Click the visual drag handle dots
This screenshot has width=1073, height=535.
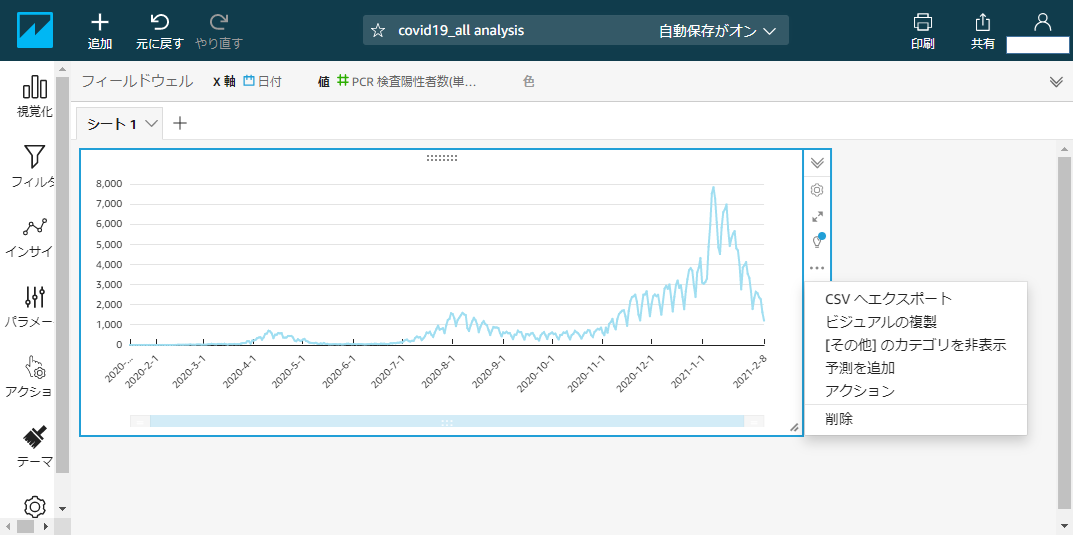point(441,158)
